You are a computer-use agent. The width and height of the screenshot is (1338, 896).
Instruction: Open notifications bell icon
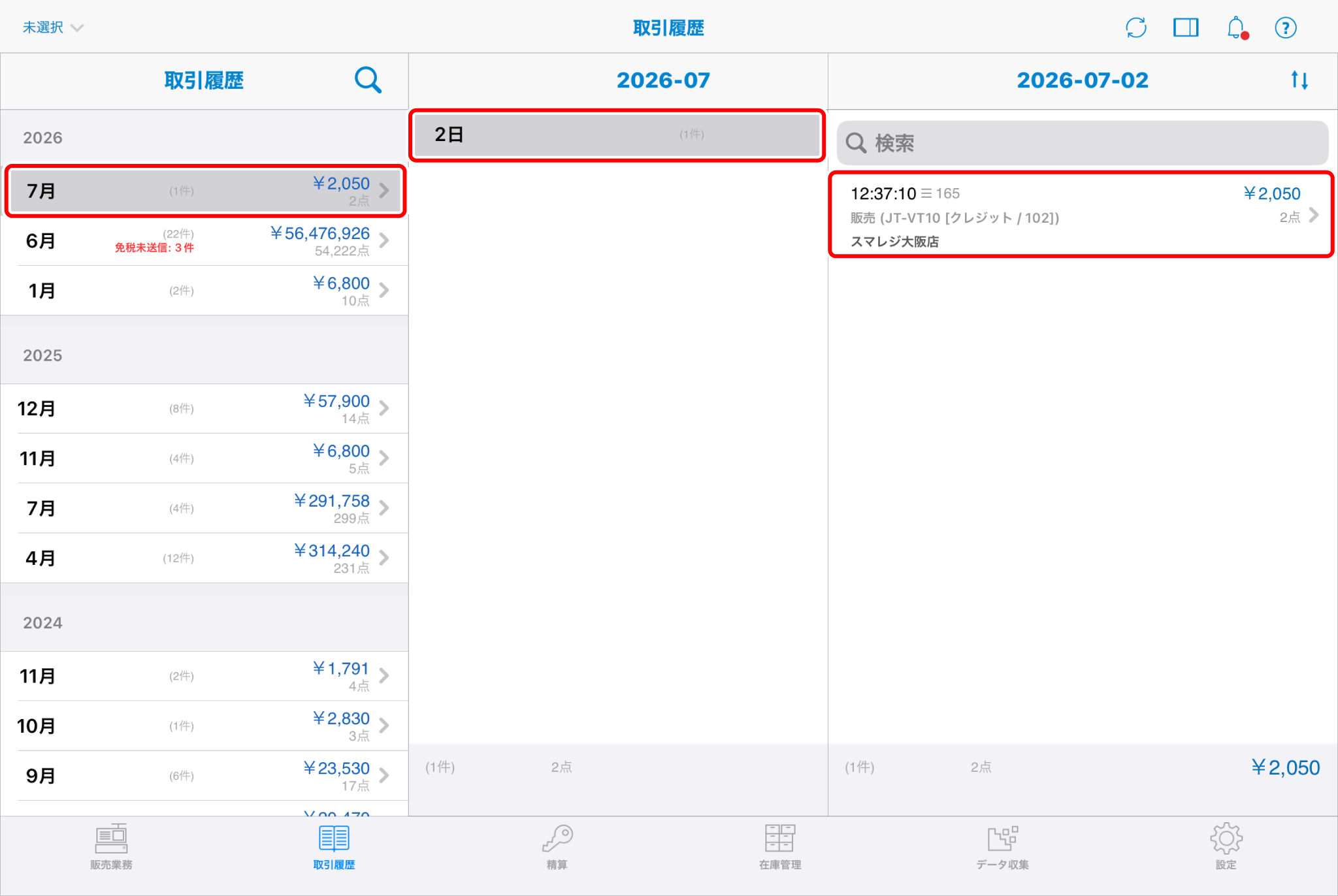[1236, 27]
